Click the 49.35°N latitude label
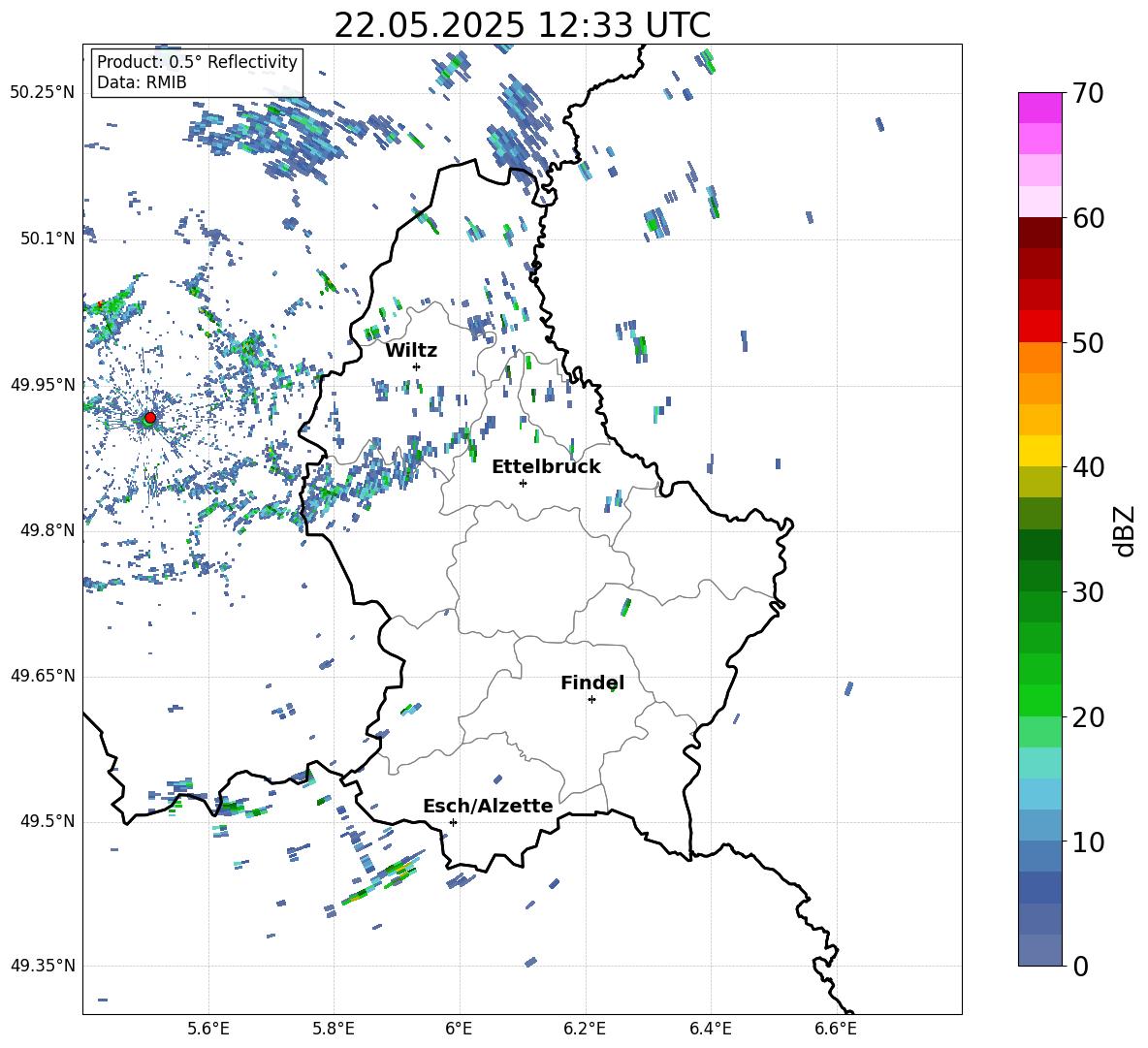 pos(43,966)
